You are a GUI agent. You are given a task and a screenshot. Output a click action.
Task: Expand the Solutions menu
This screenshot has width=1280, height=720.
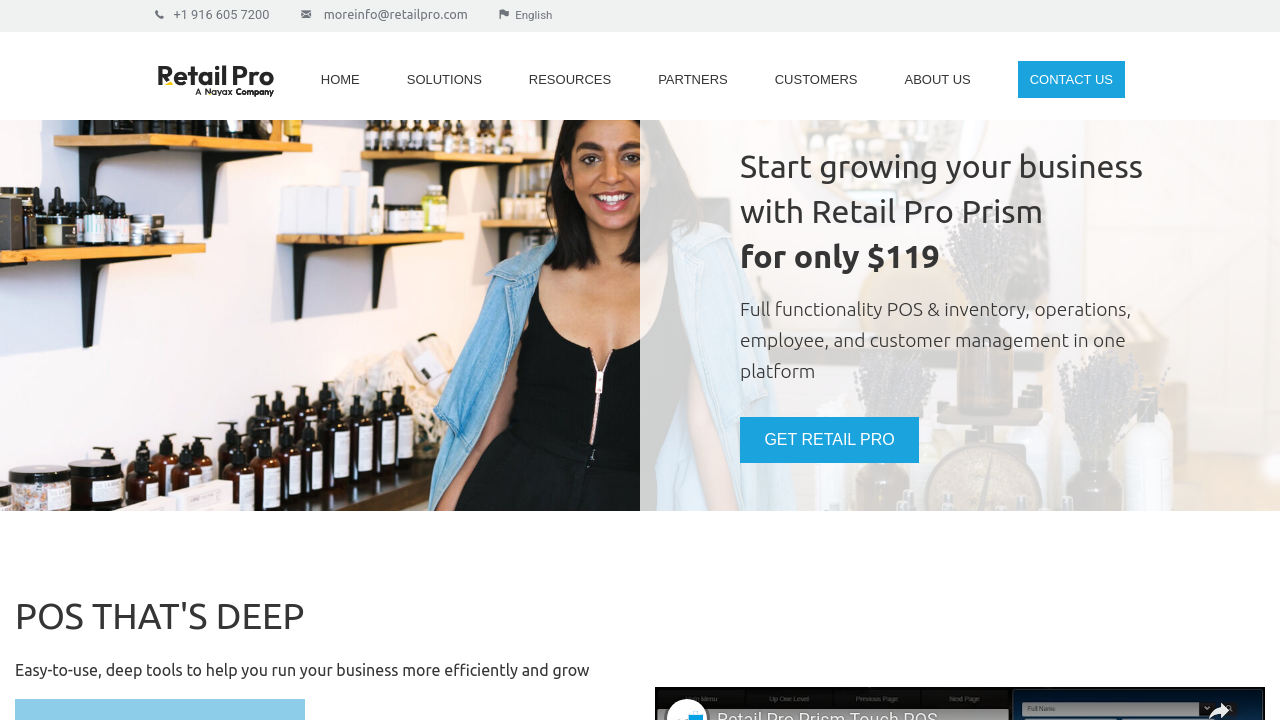(444, 80)
